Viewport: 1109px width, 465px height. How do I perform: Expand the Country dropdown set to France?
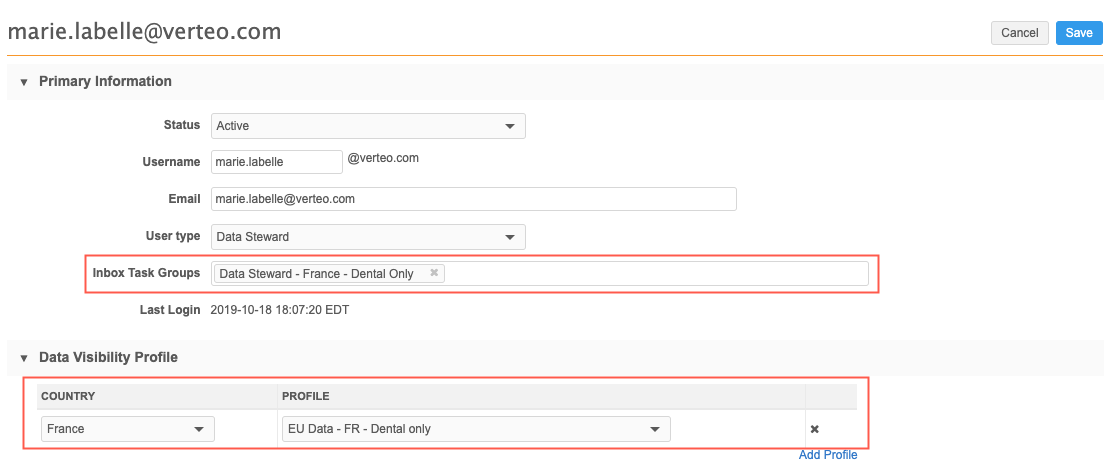click(x=128, y=429)
